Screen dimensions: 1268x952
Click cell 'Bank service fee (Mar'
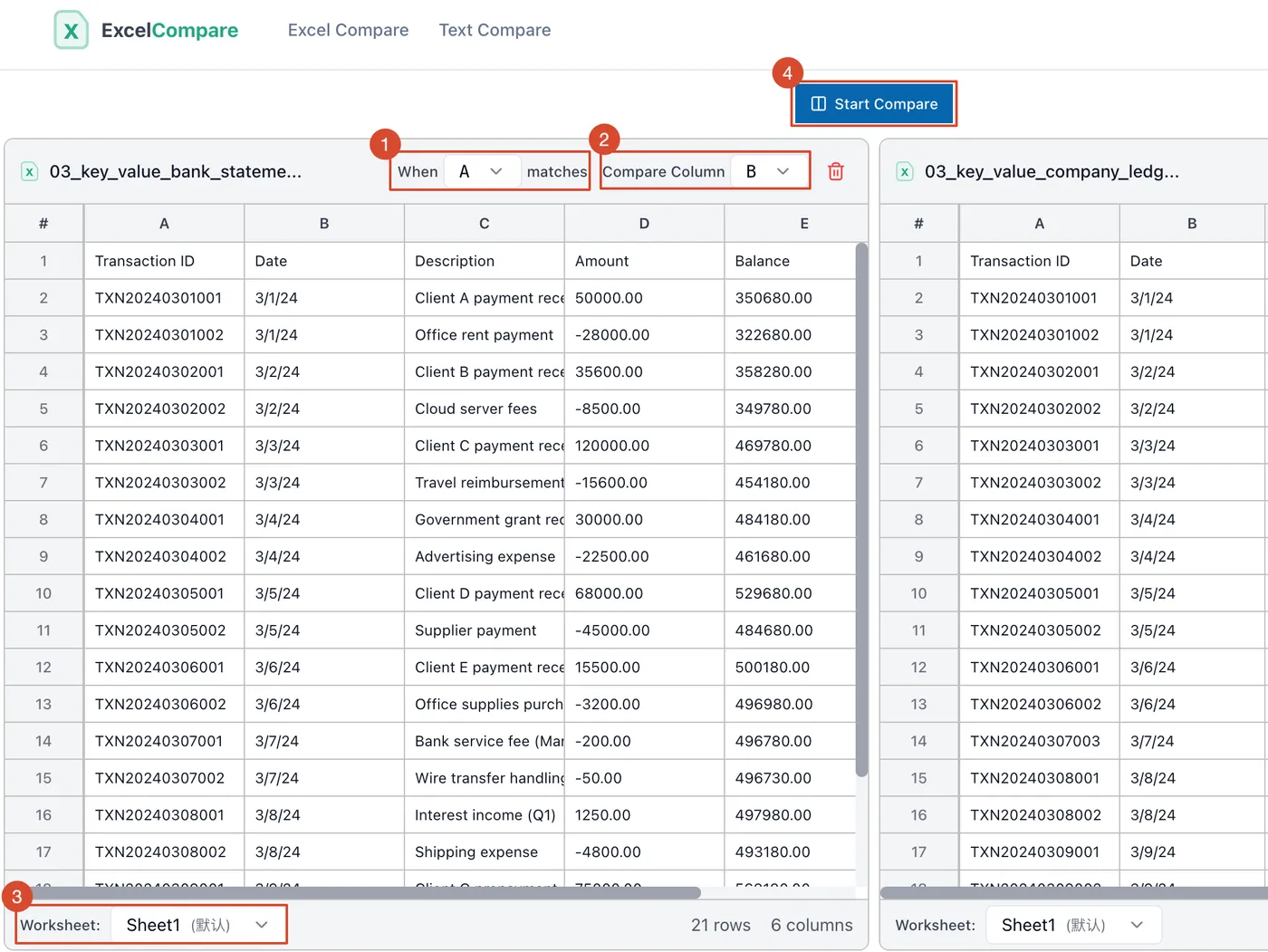point(484,742)
